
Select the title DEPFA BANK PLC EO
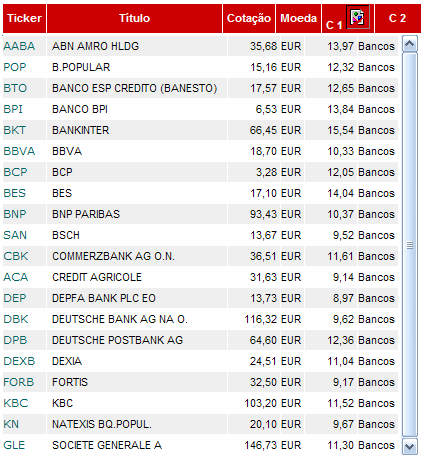[x=104, y=298]
